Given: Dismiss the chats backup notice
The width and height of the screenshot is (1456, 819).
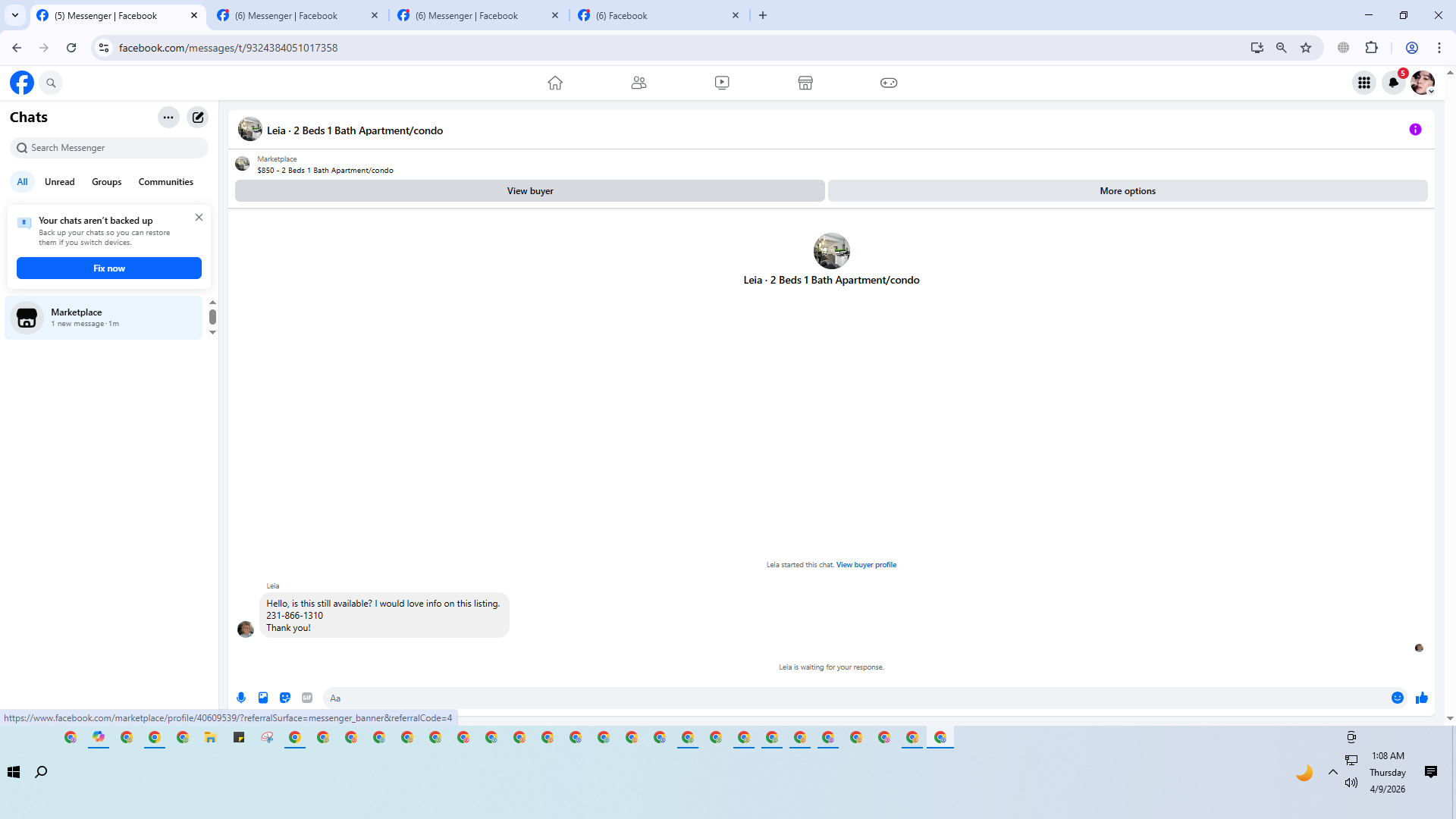Looking at the screenshot, I should 199,218.
